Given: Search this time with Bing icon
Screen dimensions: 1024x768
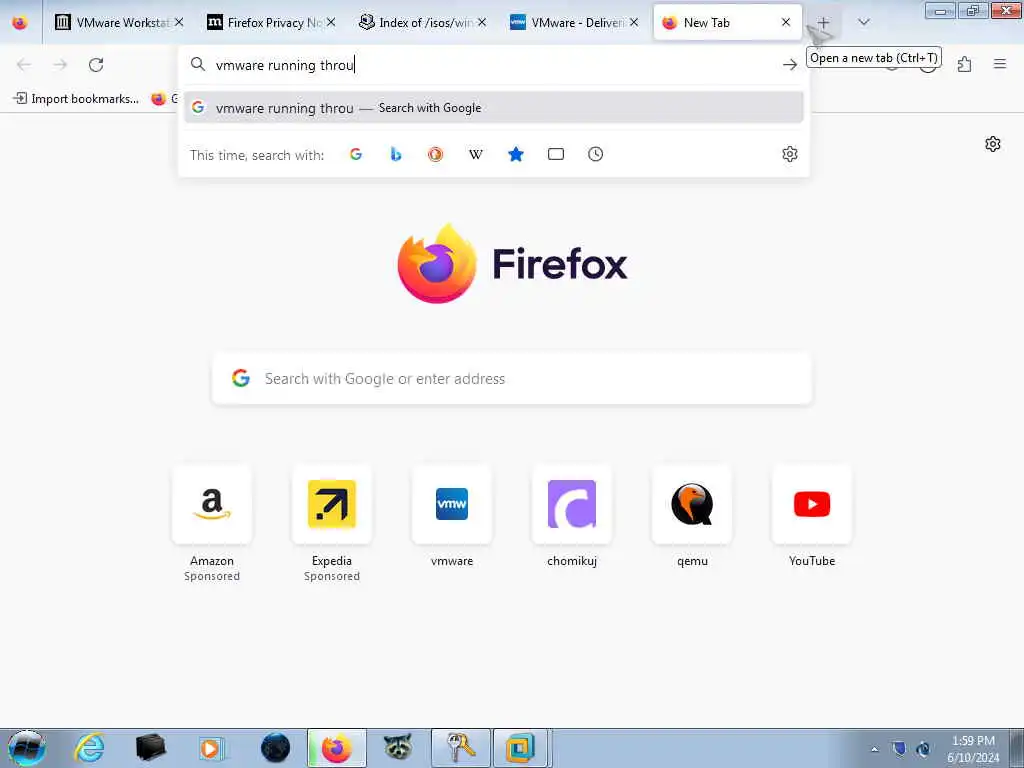Looking at the screenshot, I should pyautogui.click(x=396, y=154).
